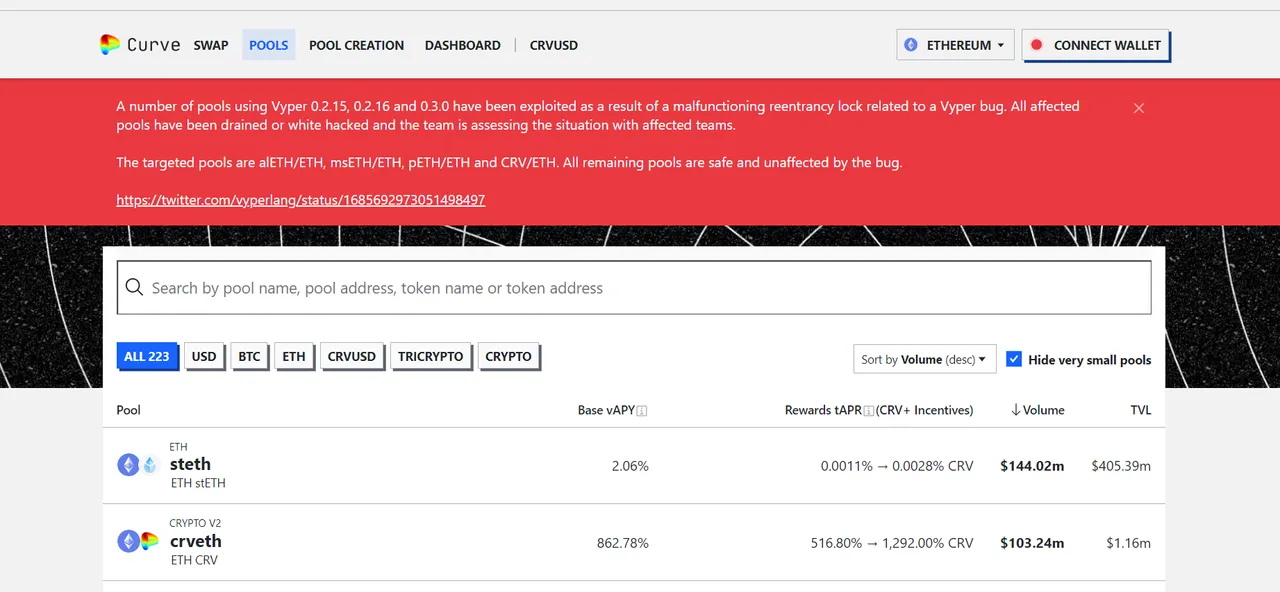Image resolution: width=1280 pixels, height=592 pixels.
Task: Click the Rewards tAPR info icon
Action: pyautogui.click(x=869, y=411)
